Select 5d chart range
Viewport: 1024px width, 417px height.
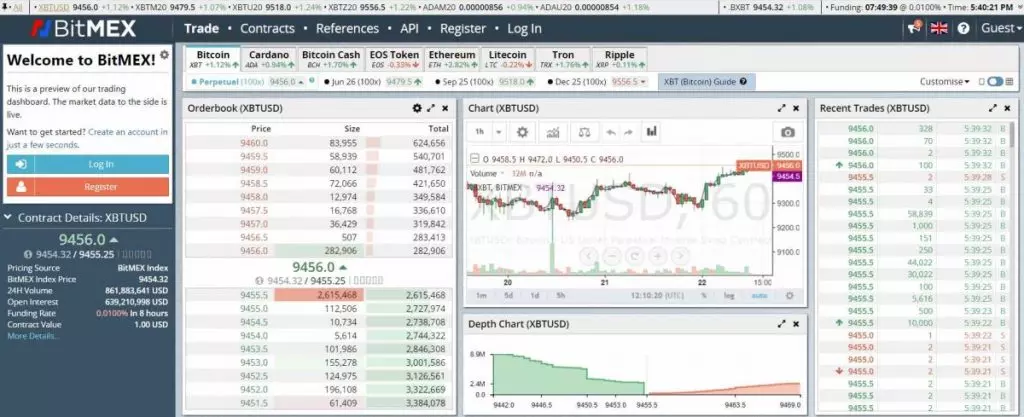pyautogui.click(x=508, y=296)
